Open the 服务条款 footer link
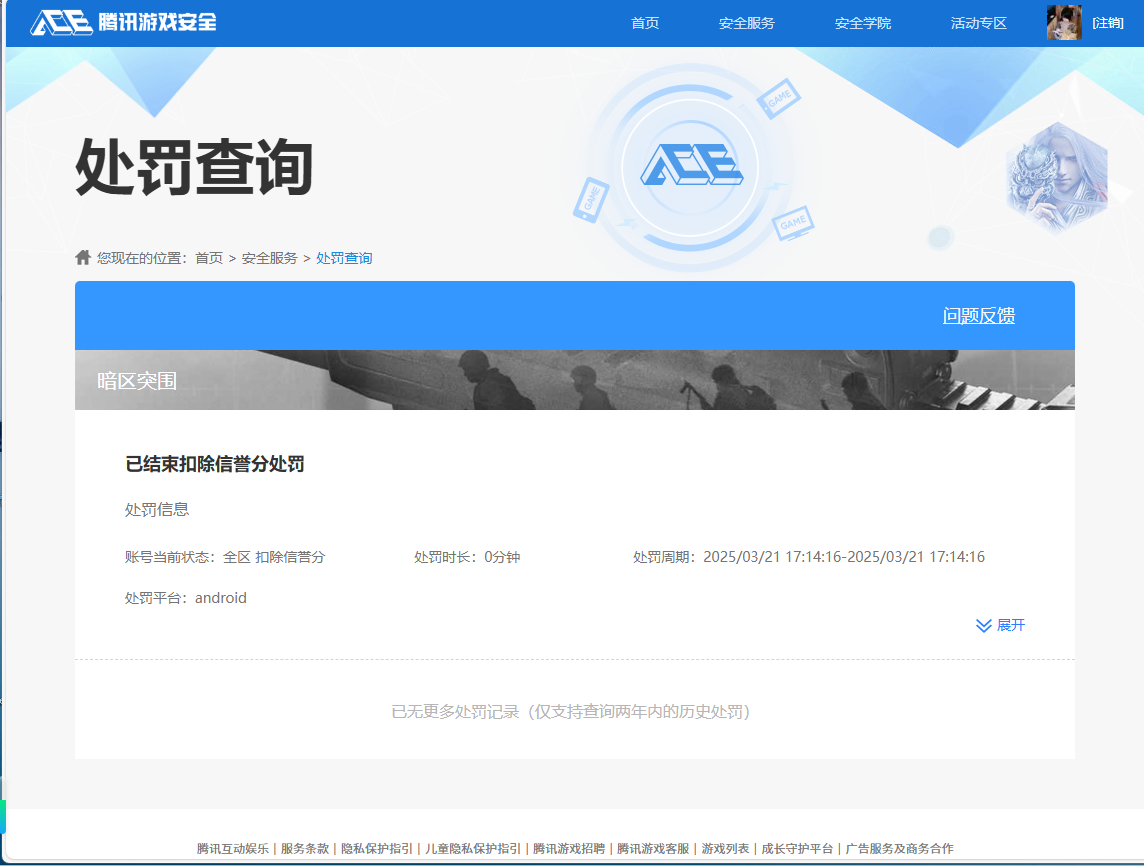 pos(305,846)
